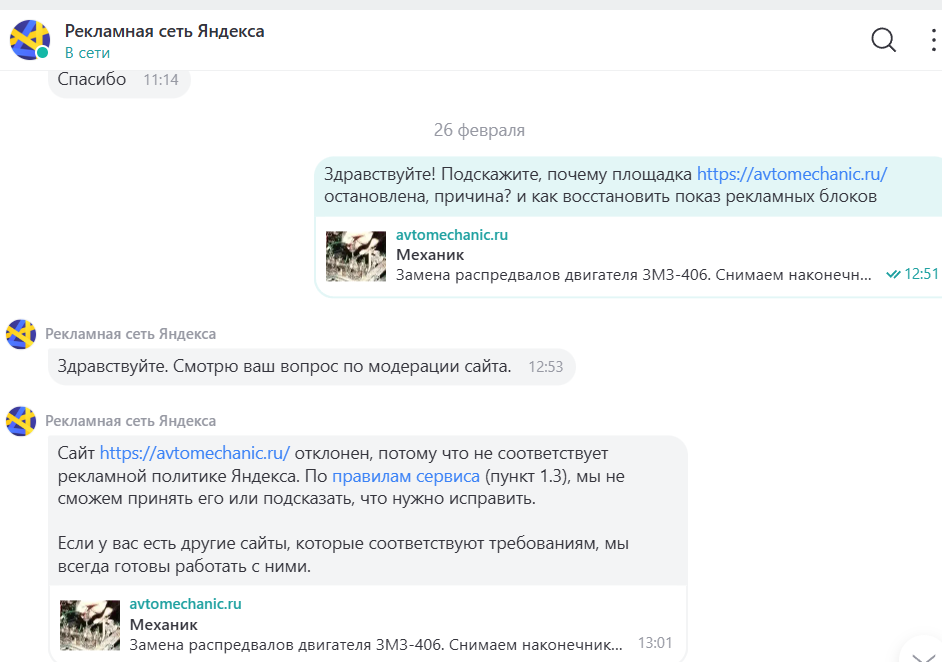Click the chat title Рекламная сеть Яндекса in header
Screen dimensions: 942x662
click(x=164, y=31)
